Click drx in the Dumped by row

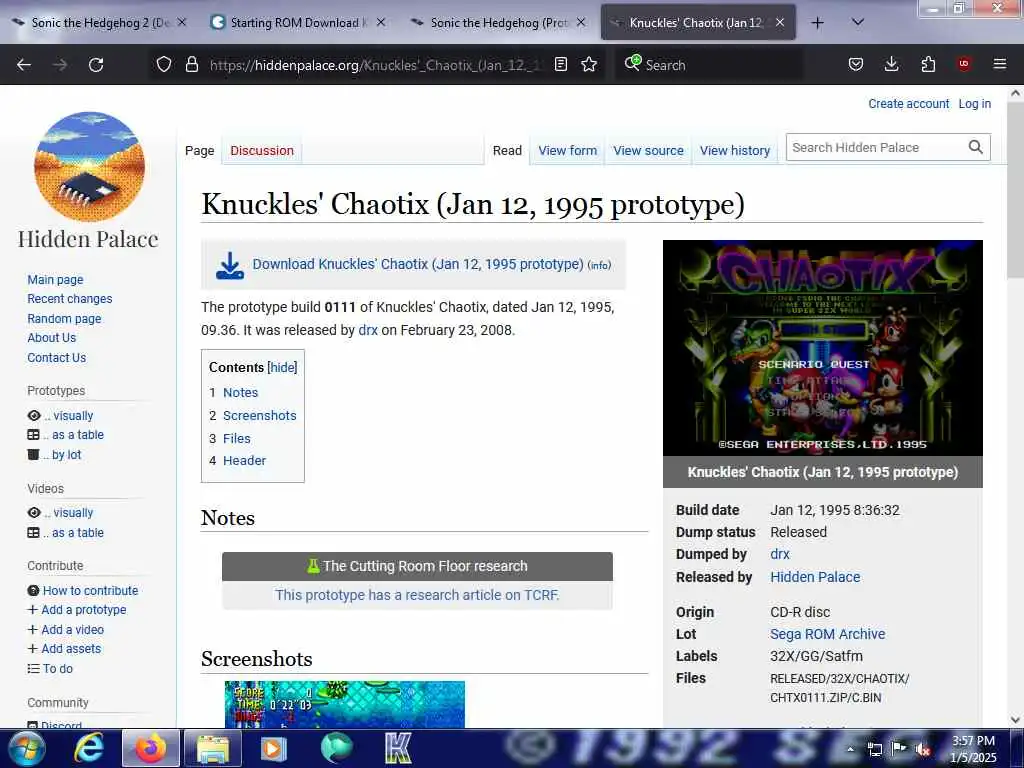[780, 554]
